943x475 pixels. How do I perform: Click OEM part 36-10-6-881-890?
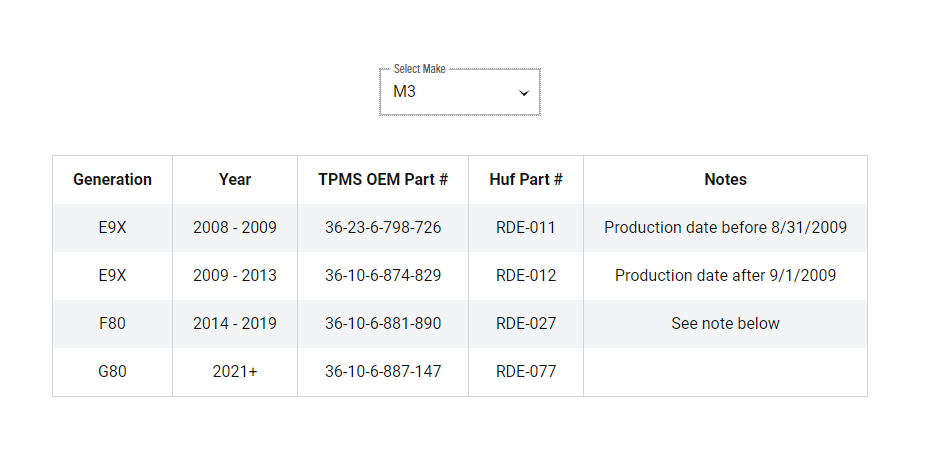pyautogui.click(x=383, y=323)
